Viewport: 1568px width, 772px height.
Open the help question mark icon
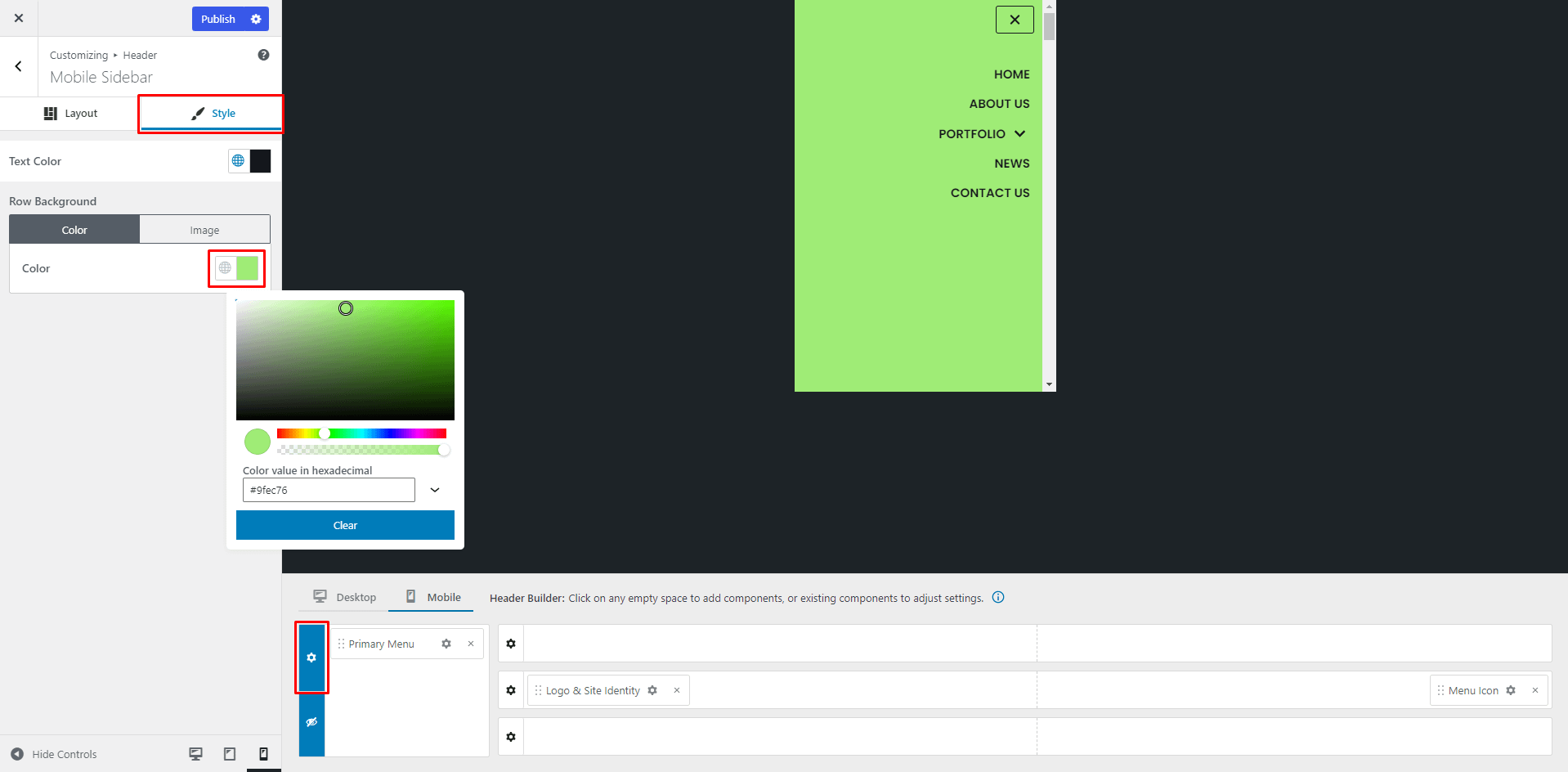click(263, 55)
